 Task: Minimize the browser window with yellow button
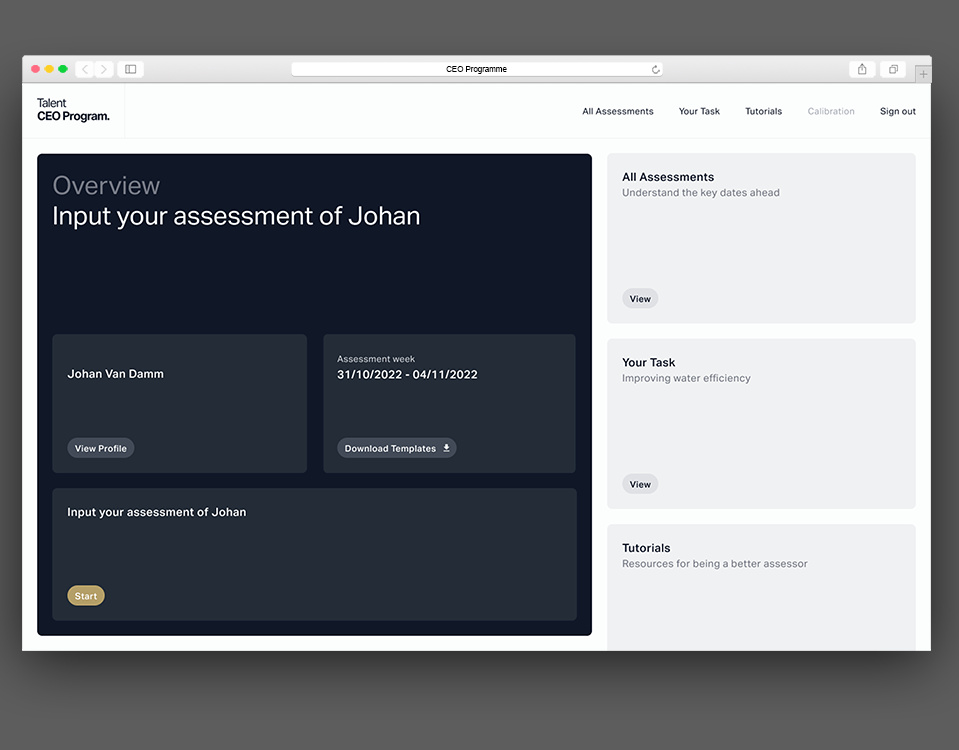pyautogui.click(x=49, y=69)
